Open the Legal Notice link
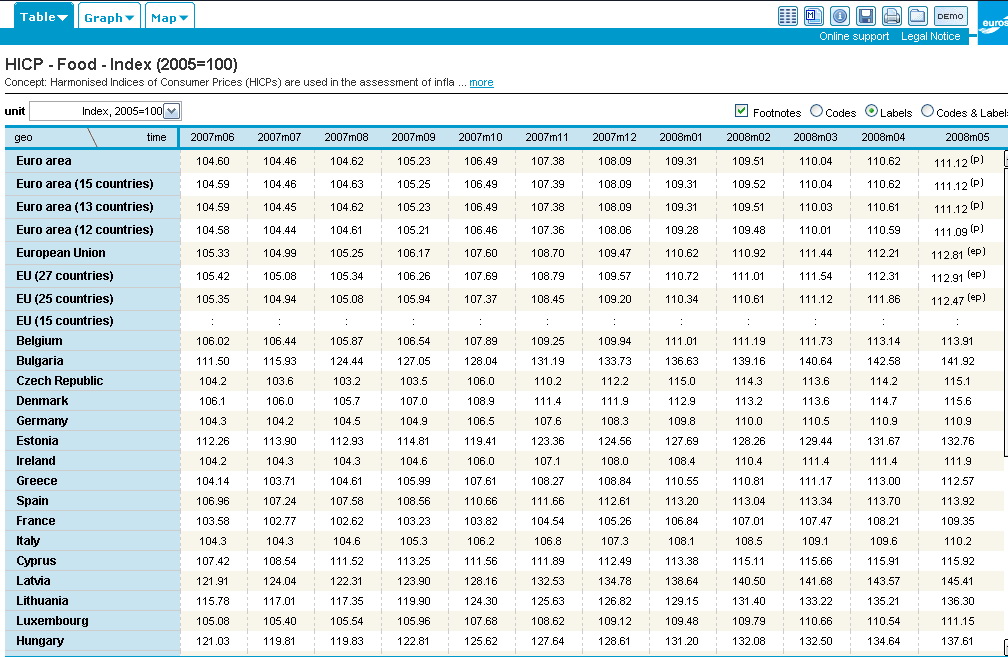Screen dimensions: 1008x657 930,37
